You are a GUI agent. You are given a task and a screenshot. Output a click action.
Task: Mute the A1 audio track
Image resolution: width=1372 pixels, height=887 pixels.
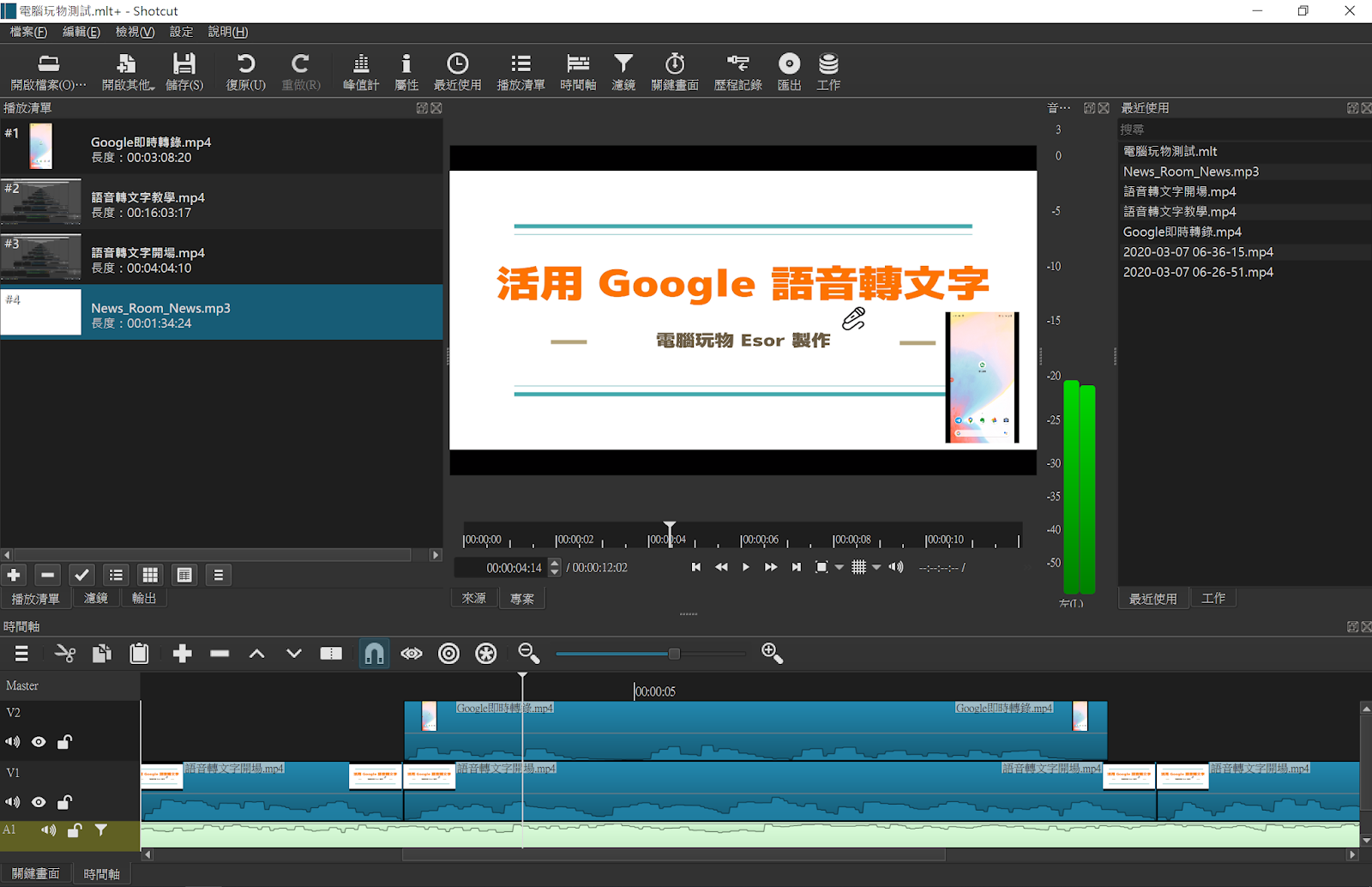[49, 830]
